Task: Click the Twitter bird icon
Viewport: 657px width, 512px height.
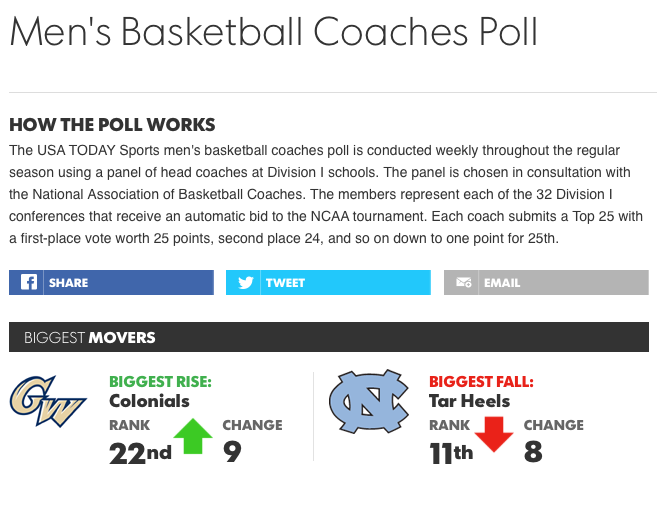Action: (246, 282)
